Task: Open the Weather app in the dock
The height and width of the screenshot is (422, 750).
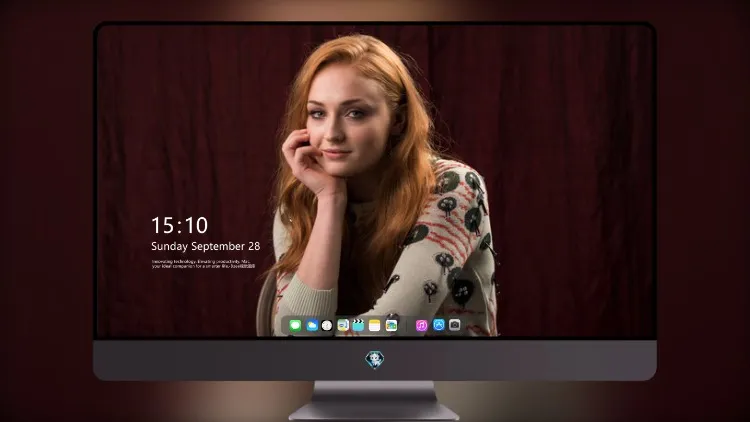Action: pos(312,325)
